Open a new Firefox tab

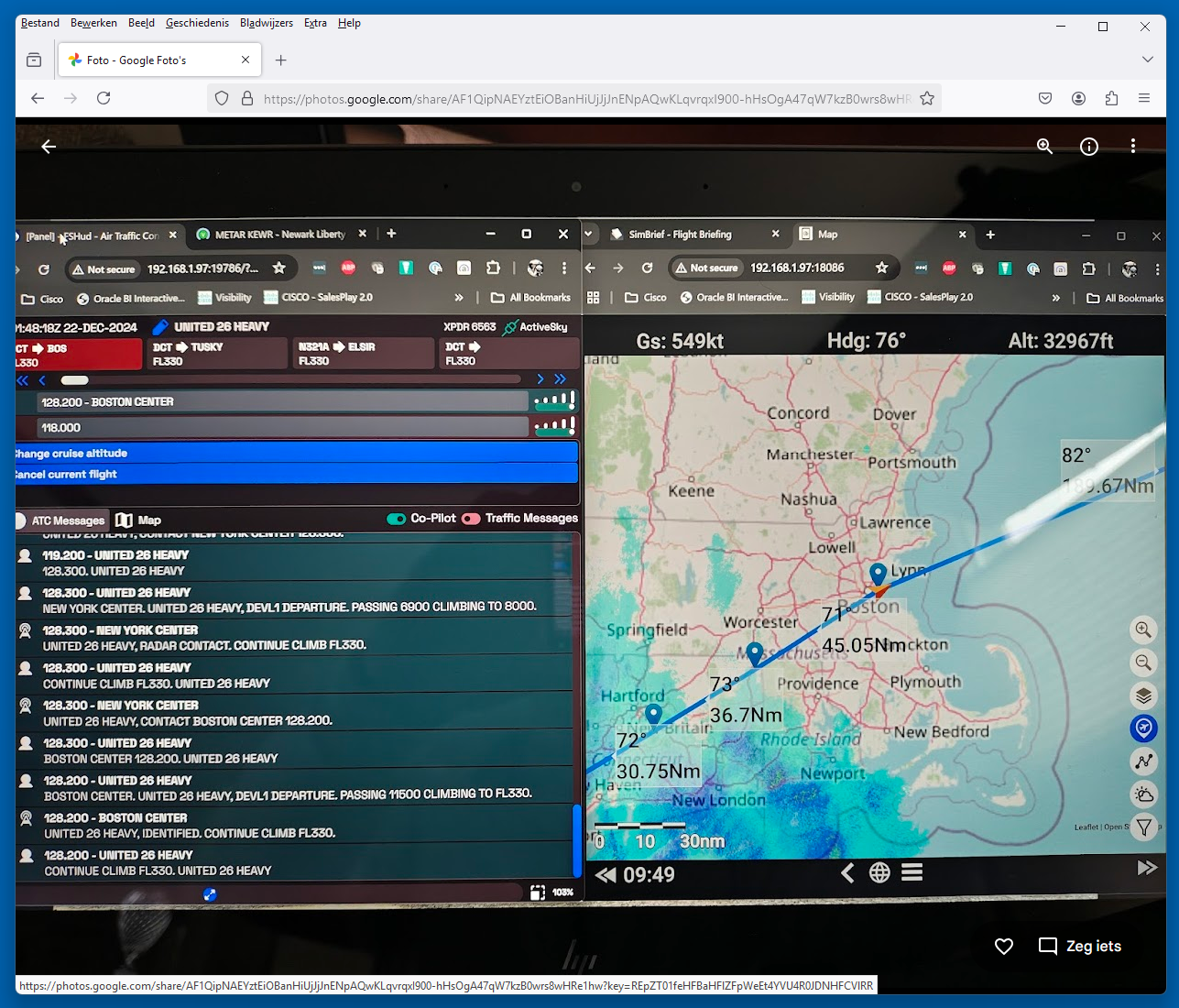coord(281,60)
